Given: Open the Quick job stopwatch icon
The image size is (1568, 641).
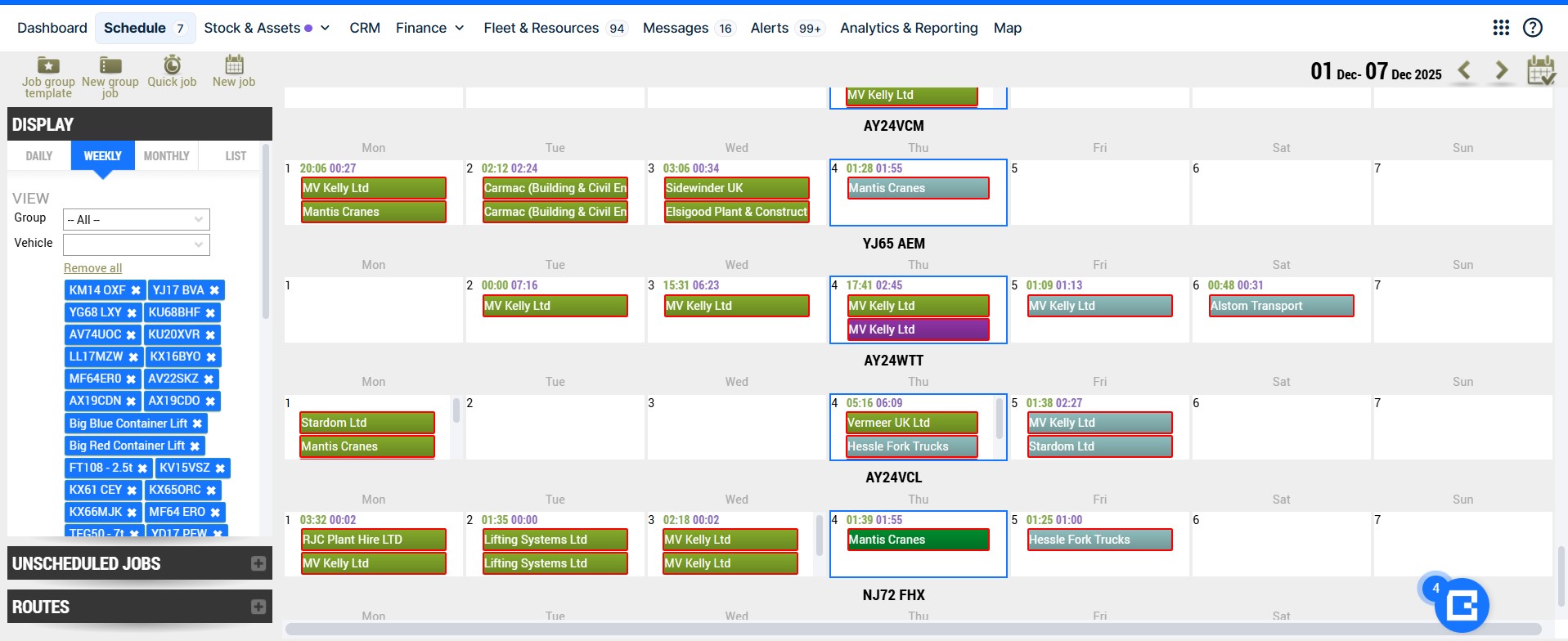Looking at the screenshot, I should click(x=172, y=65).
